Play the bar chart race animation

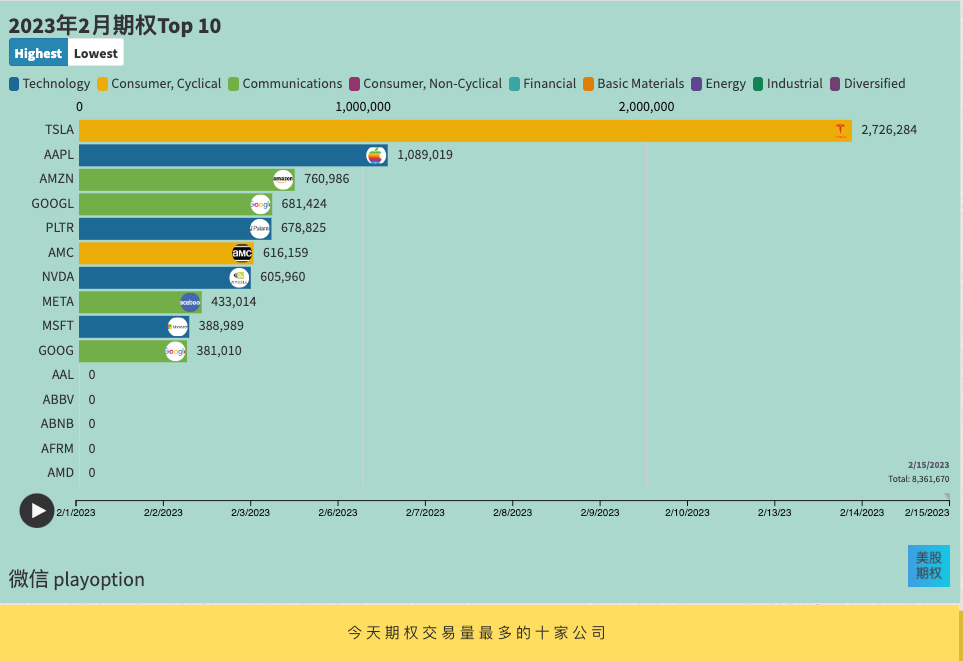(x=37, y=510)
